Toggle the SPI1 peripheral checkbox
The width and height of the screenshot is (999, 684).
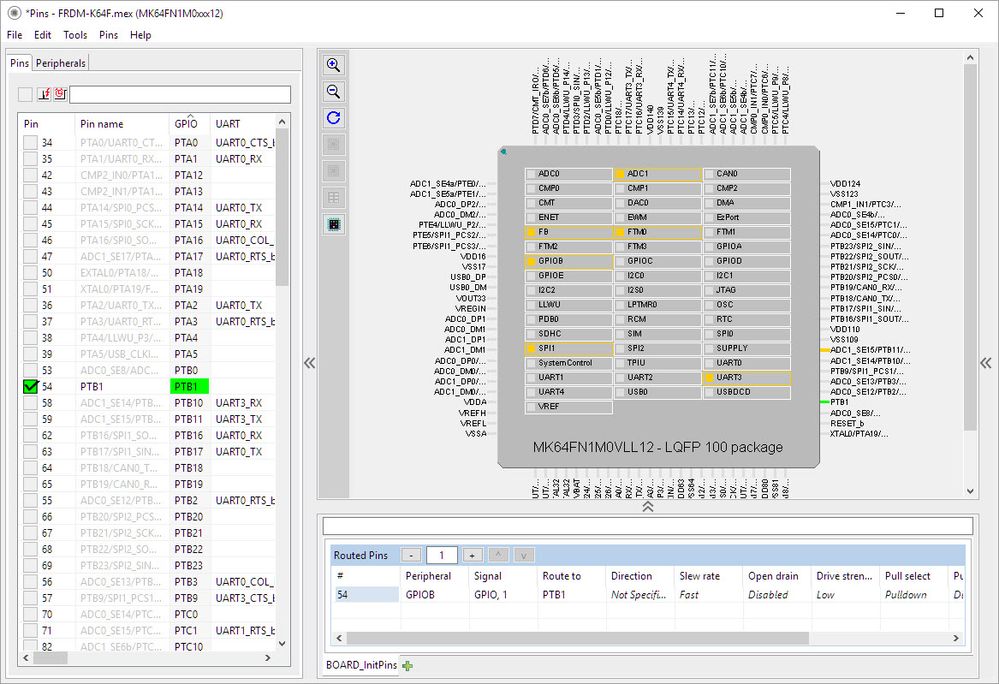point(531,348)
